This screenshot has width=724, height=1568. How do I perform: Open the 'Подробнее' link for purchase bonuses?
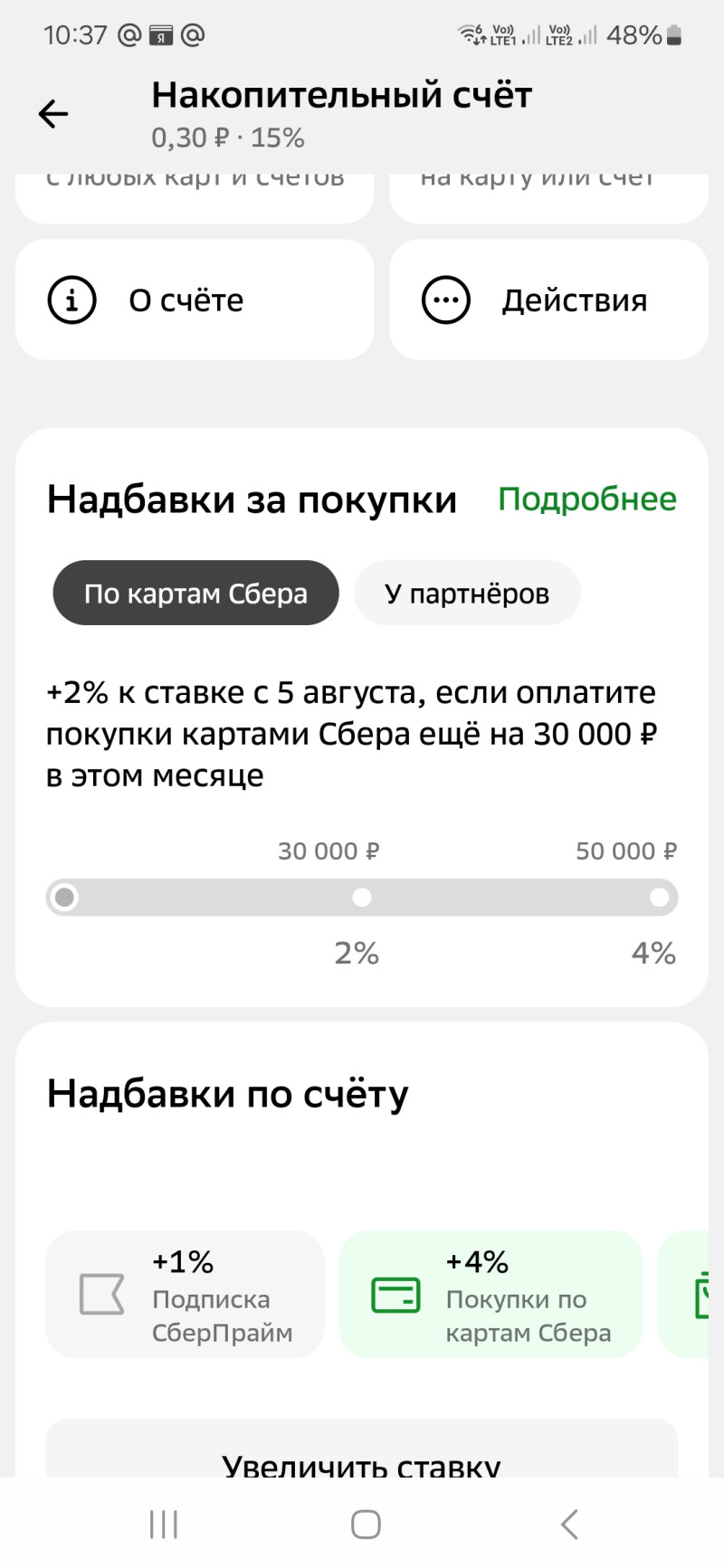[x=587, y=499]
